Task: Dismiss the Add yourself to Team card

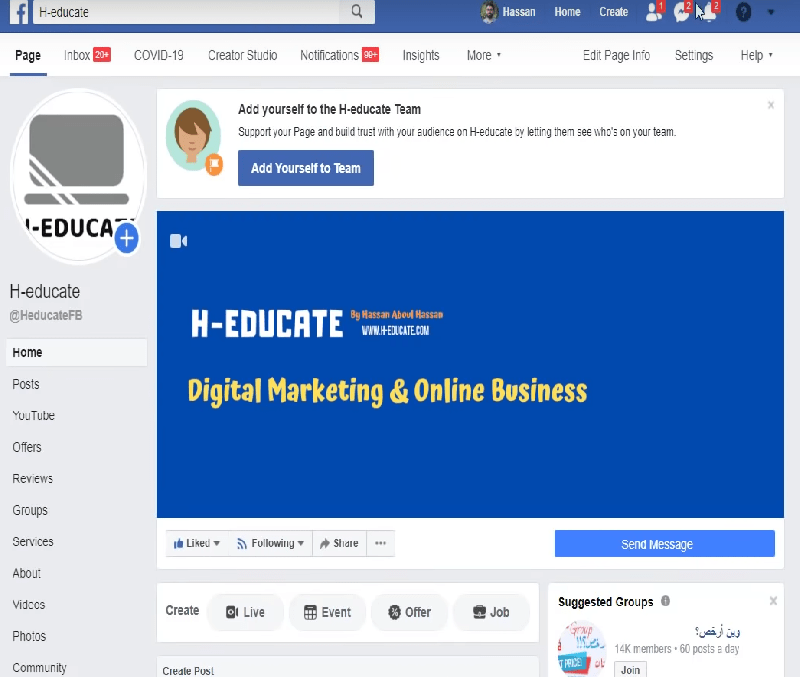Action: click(x=771, y=105)
